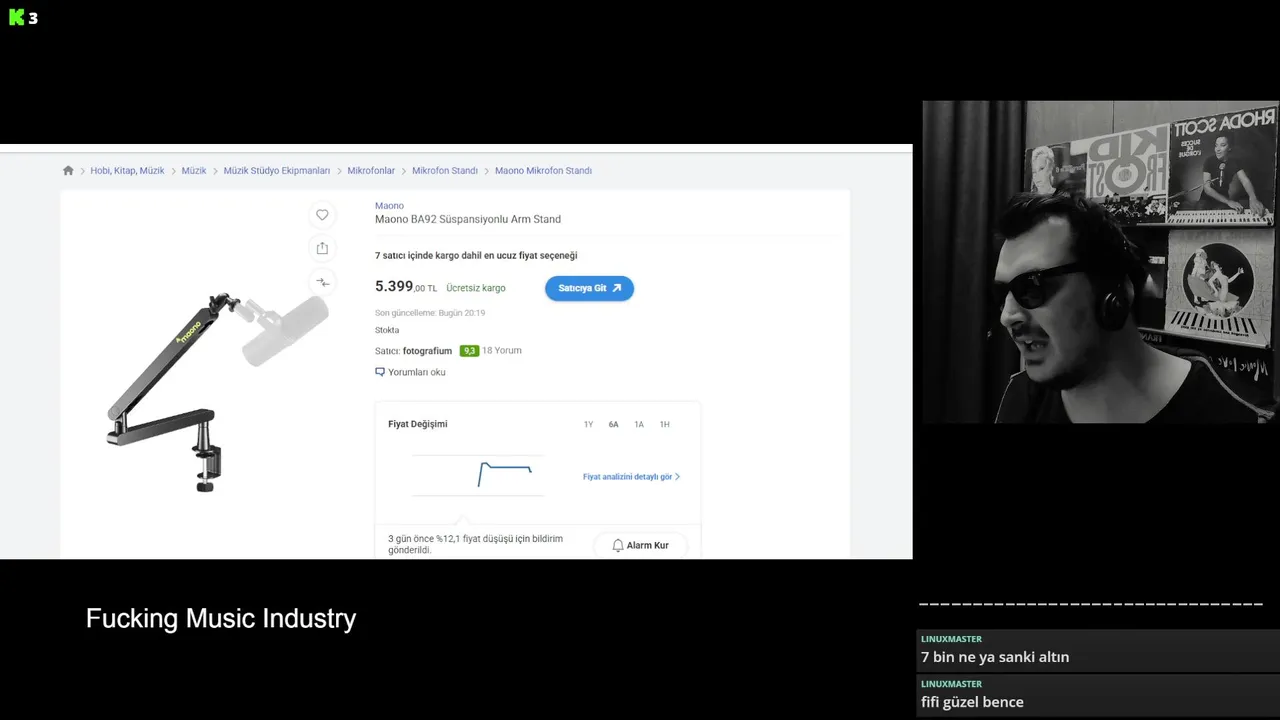The image size is (1280, 720).
Task: Add product to favorites with heart icon
Action: [322, 215]
